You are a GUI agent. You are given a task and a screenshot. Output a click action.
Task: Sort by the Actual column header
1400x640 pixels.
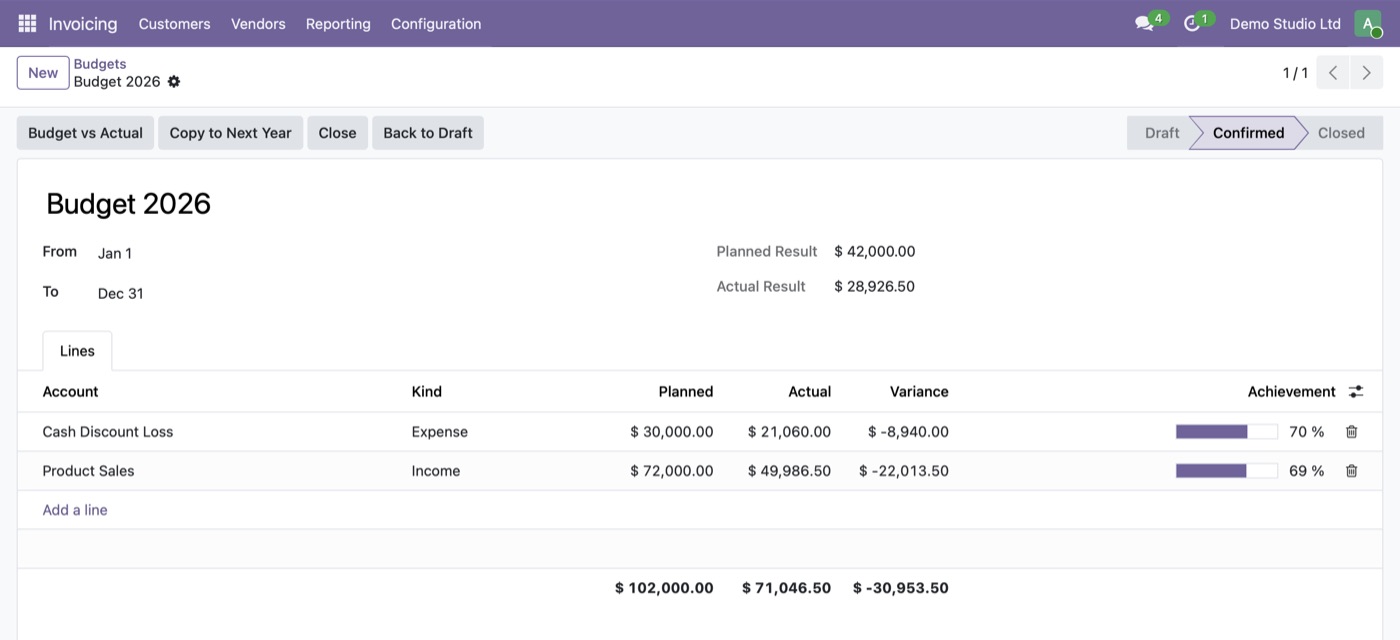point(809,392)
